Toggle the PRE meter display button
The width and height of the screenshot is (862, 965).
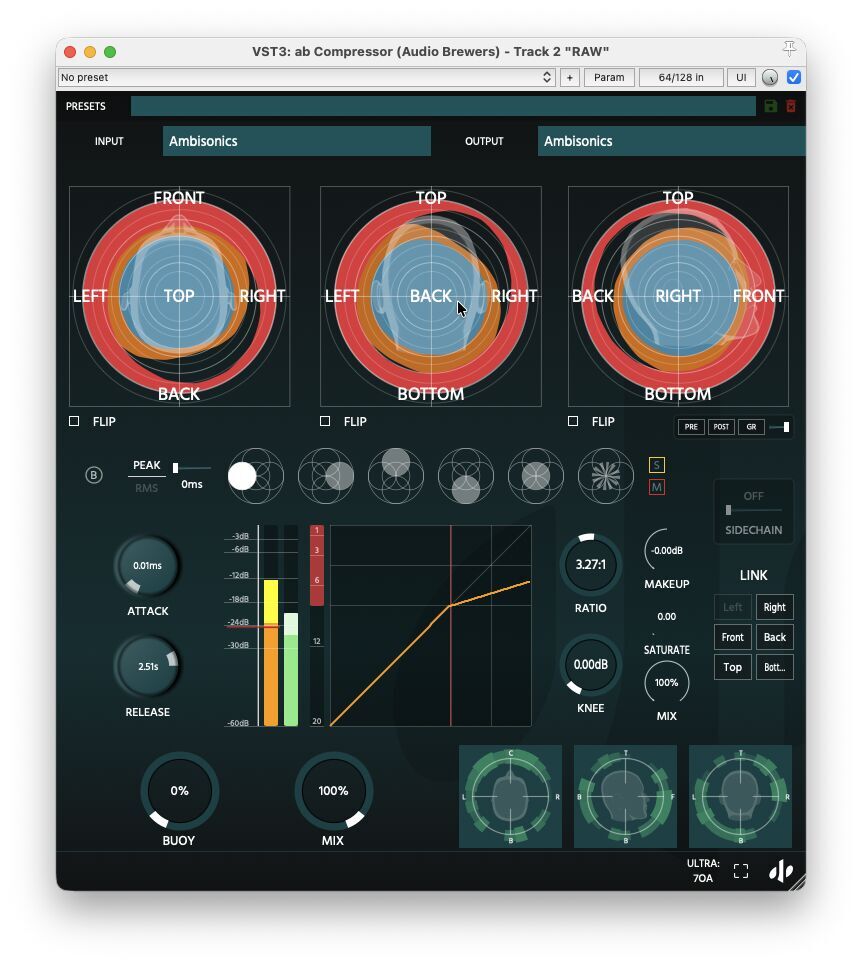pos(691,426)
